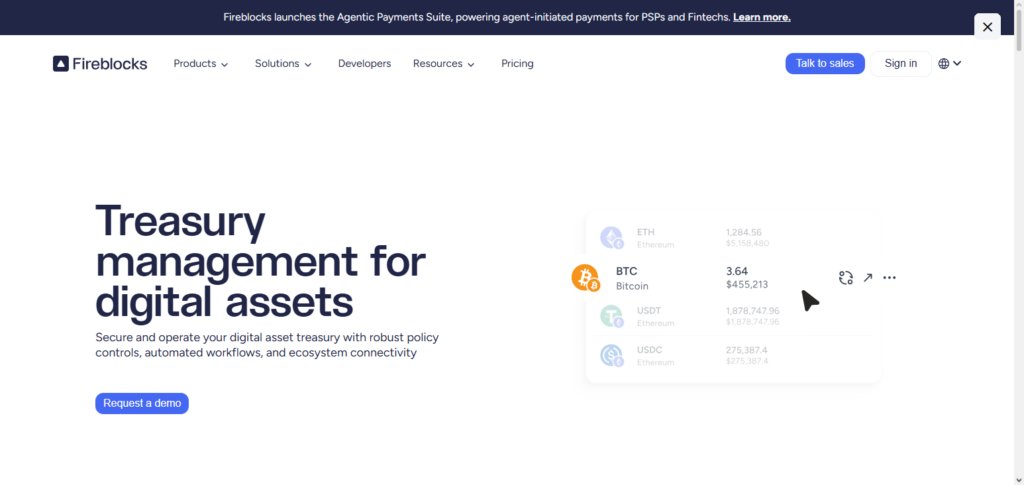The width and height of the screenshot is (1024, 485).
Task: Click the swap icon in BTC row
Action: pos(846,277)
